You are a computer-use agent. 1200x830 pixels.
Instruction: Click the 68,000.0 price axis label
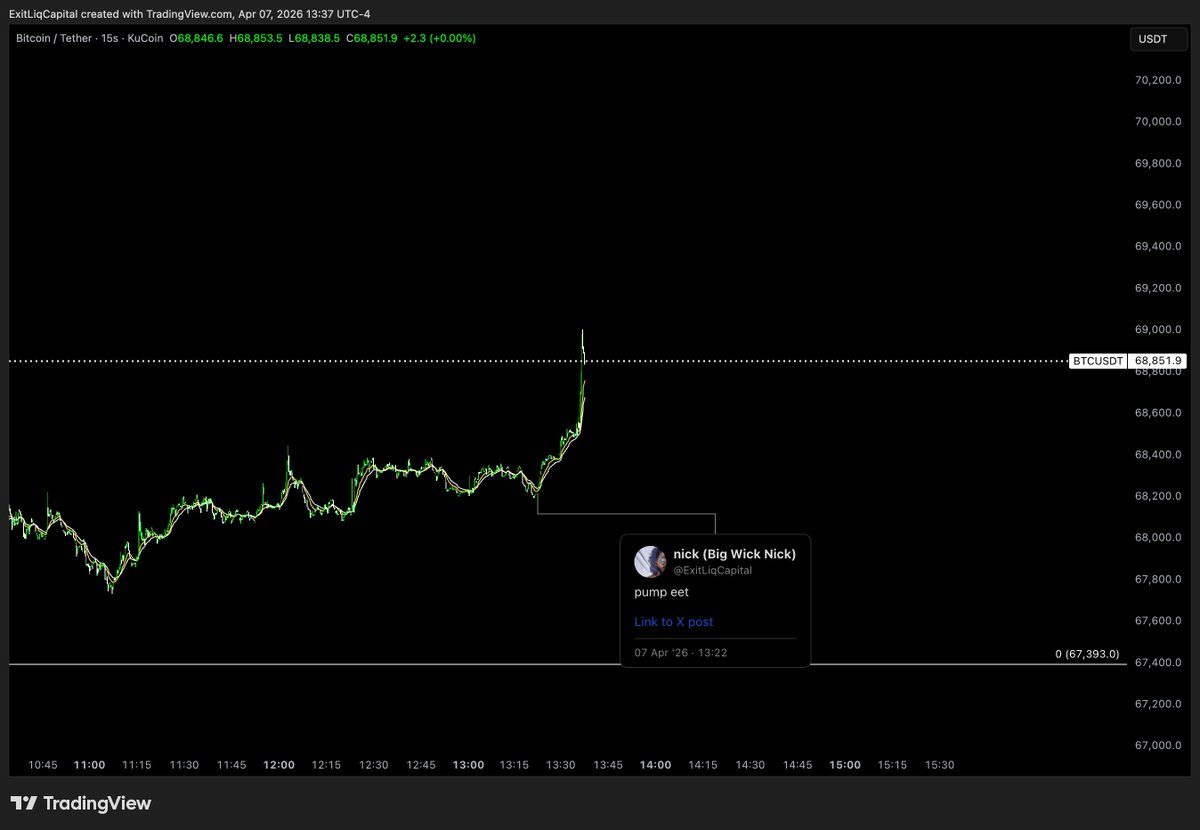point(1158,538)
